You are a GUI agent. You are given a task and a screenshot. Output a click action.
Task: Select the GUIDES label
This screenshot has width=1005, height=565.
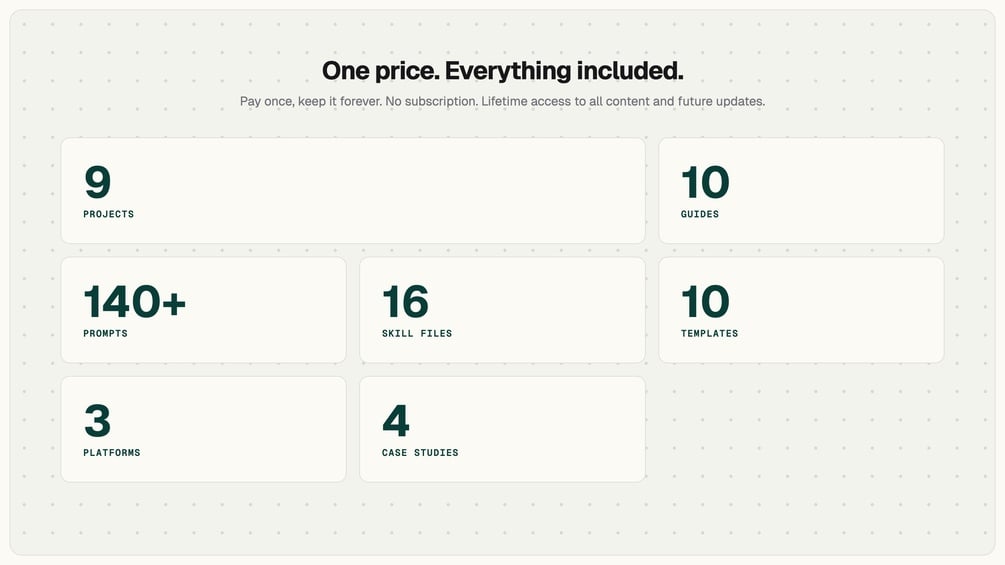tap(699, 214)
